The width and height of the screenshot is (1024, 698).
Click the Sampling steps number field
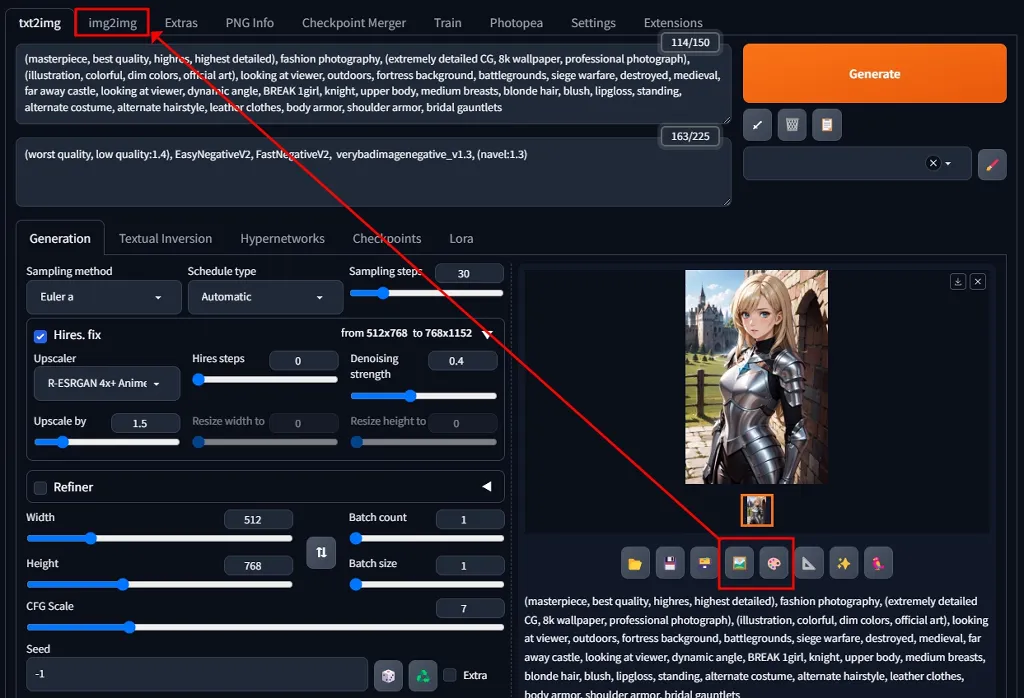[x=469, y=273]
